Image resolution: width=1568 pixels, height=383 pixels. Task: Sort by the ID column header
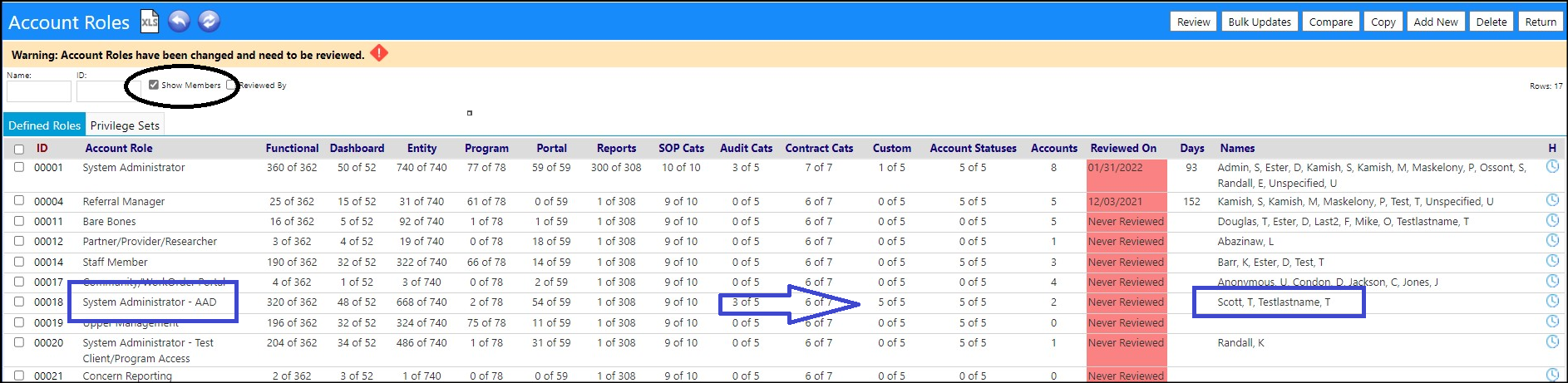(42, 148)
